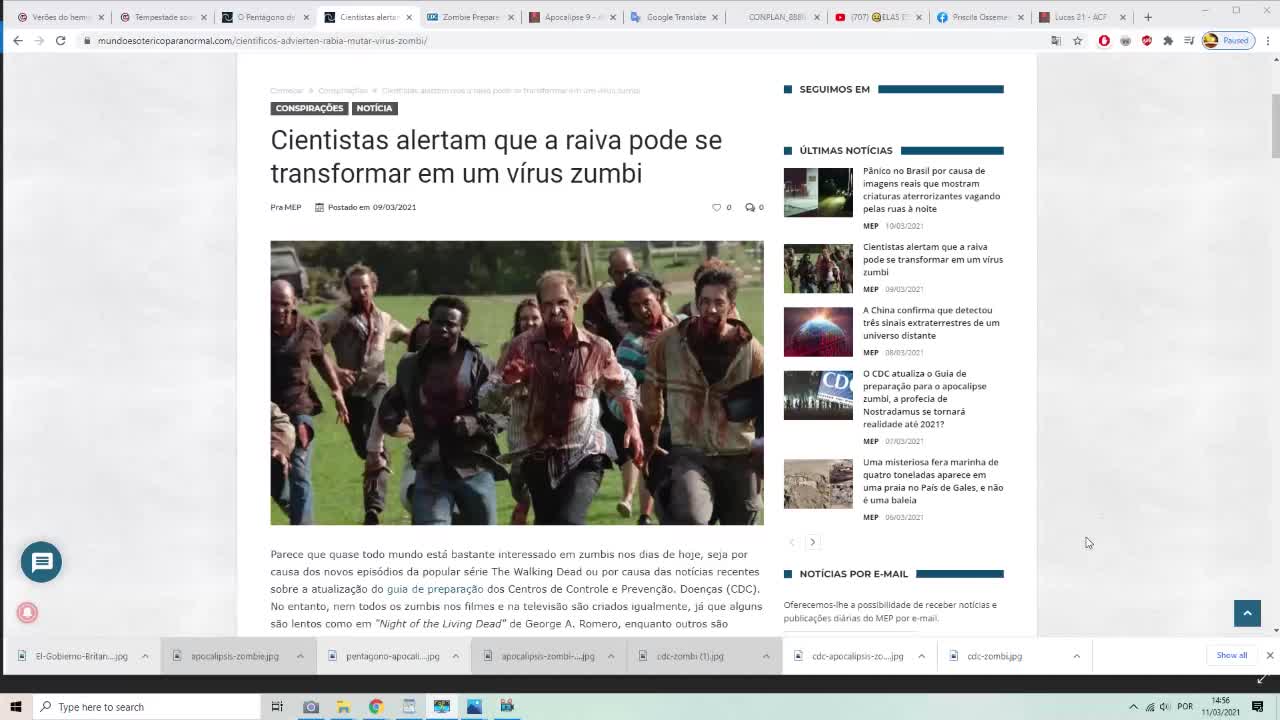Screen dimensions: 1280x720
Task: Click the Pra MEP author link
Action: (x=285, y=207)
